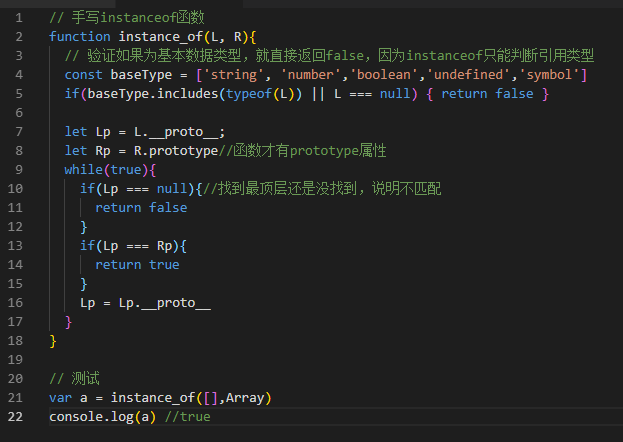
Task: Click 'Lp.__proto__' on line 16
Action: (x=164, y=303)
